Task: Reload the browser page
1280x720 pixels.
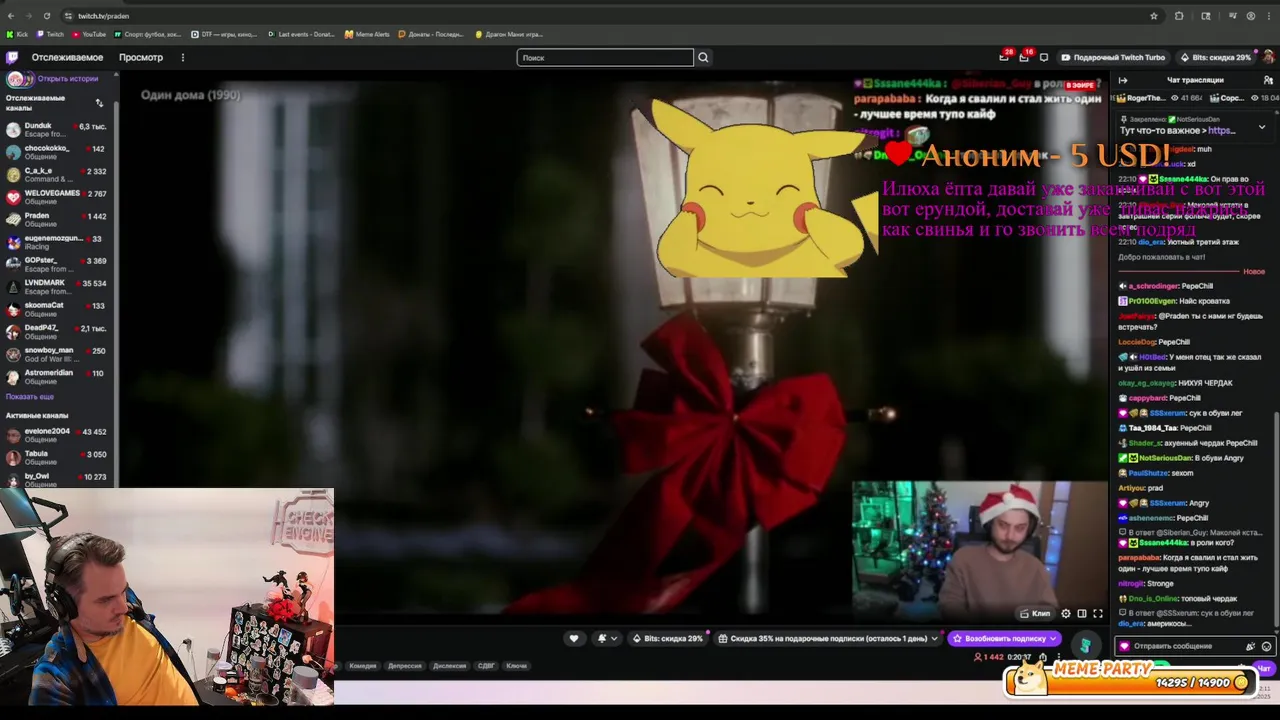Action: coord(47,16)
